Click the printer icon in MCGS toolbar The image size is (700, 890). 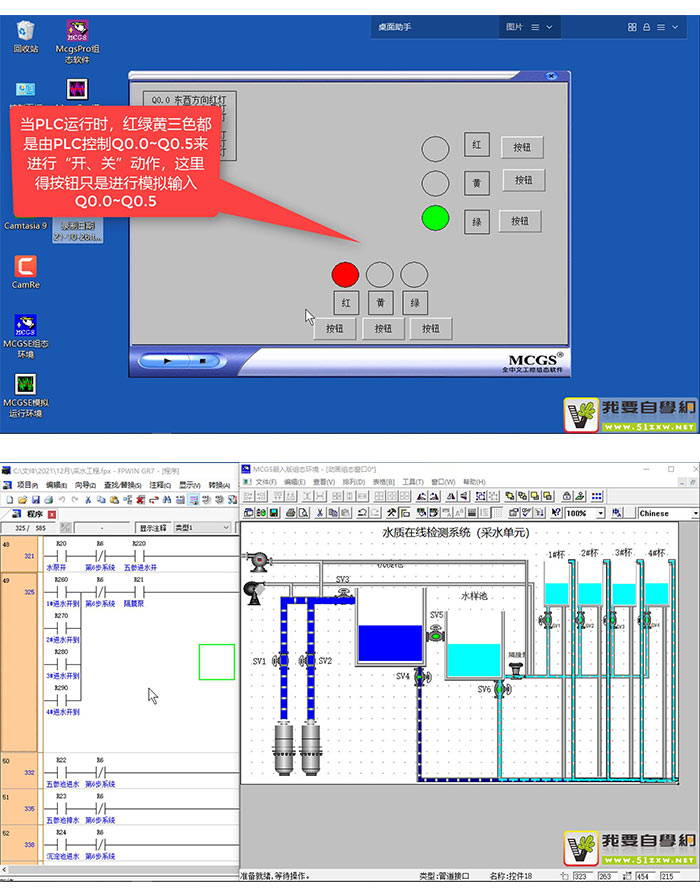pos(291,513)
